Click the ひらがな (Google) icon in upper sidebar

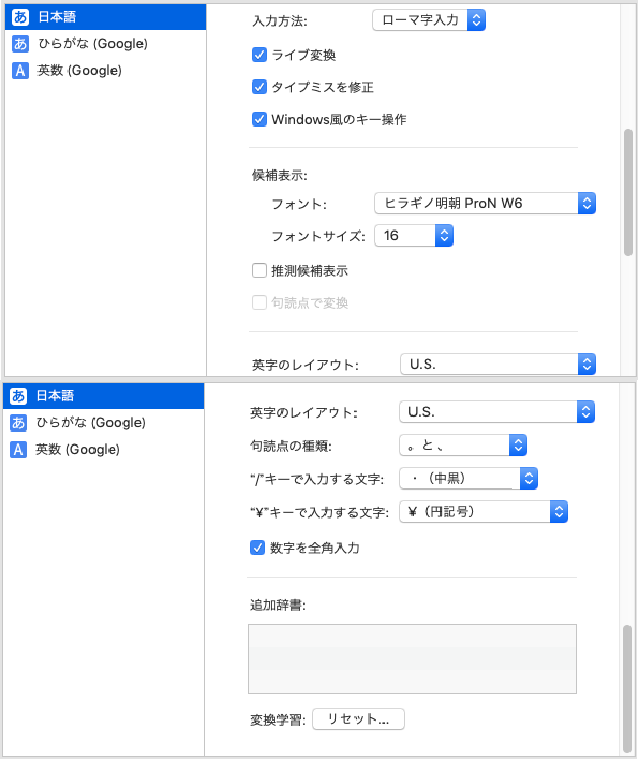(20, 44)
